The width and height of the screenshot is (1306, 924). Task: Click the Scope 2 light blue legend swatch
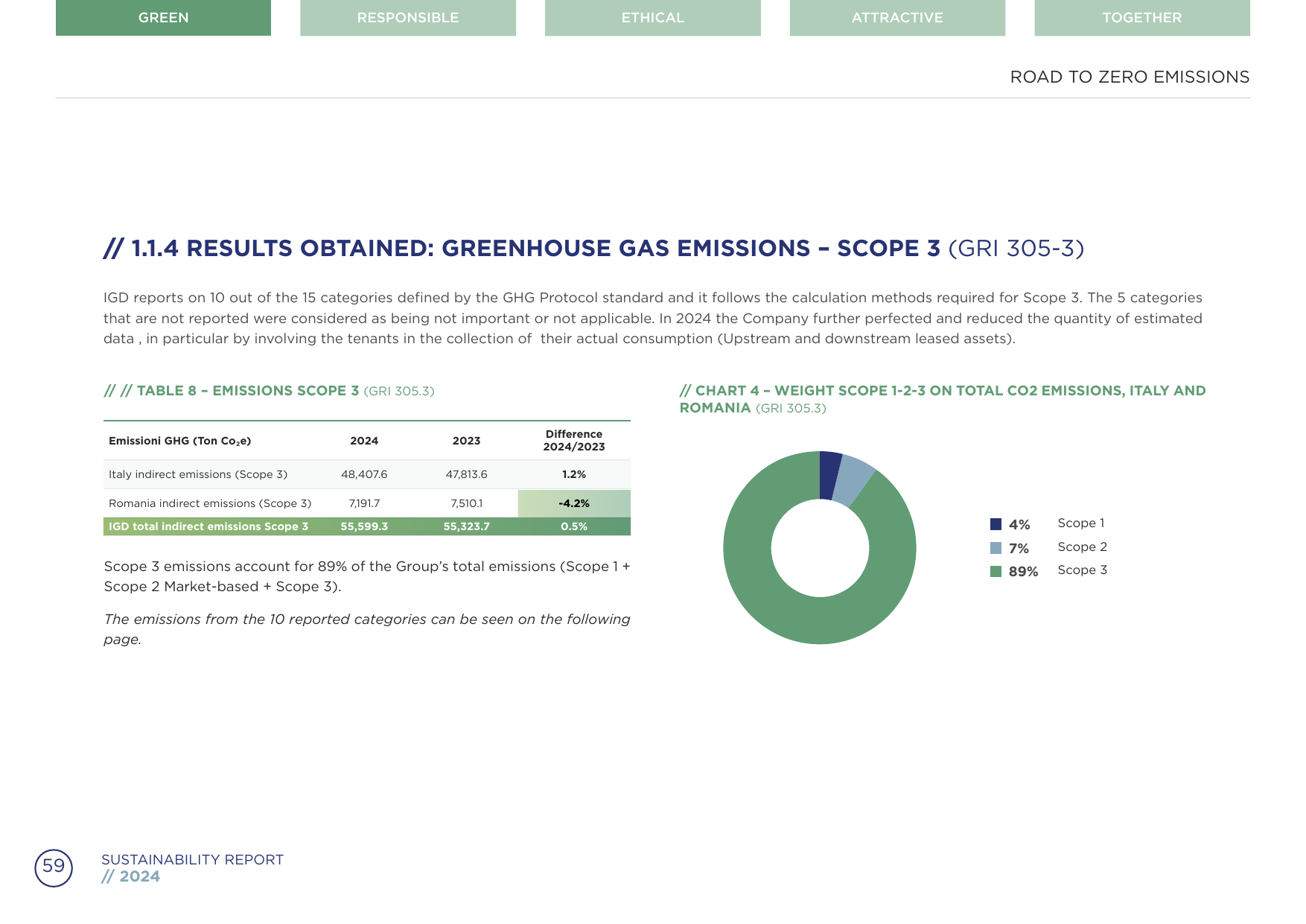click(996, 548)
